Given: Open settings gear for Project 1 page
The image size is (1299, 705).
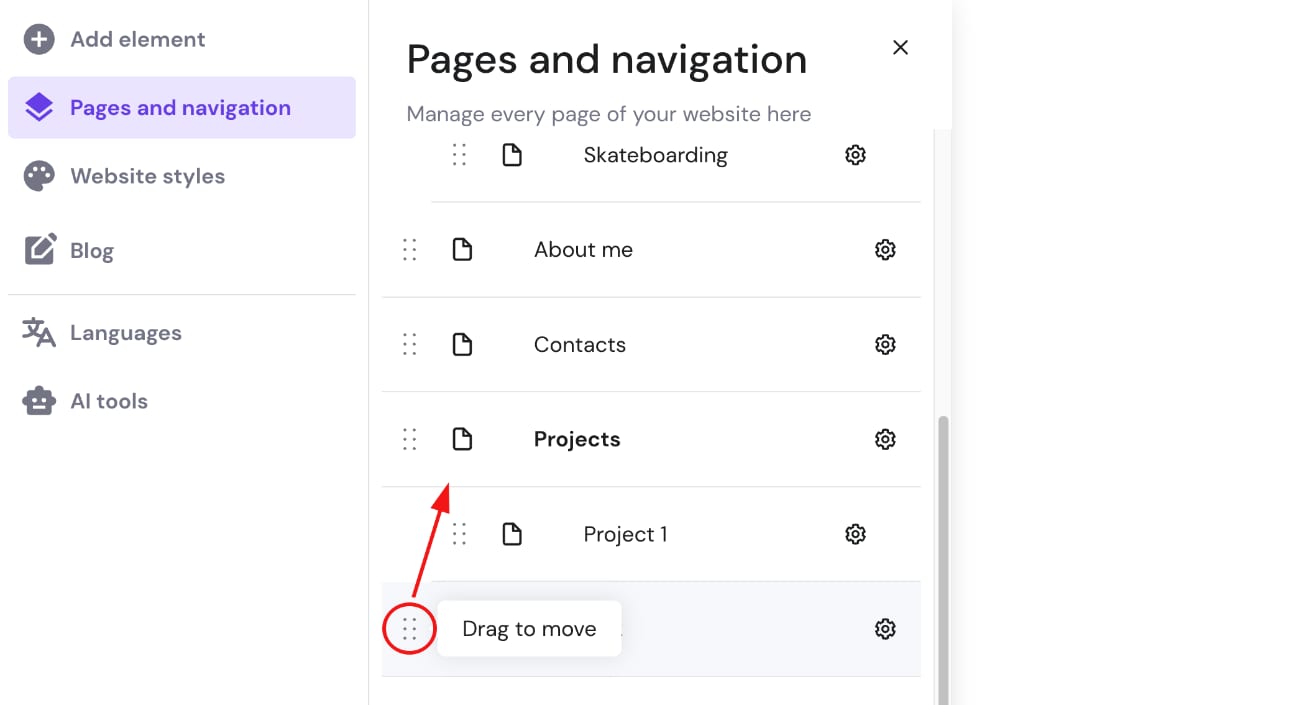Looking at the screenshot, I should tap(855, 534).
